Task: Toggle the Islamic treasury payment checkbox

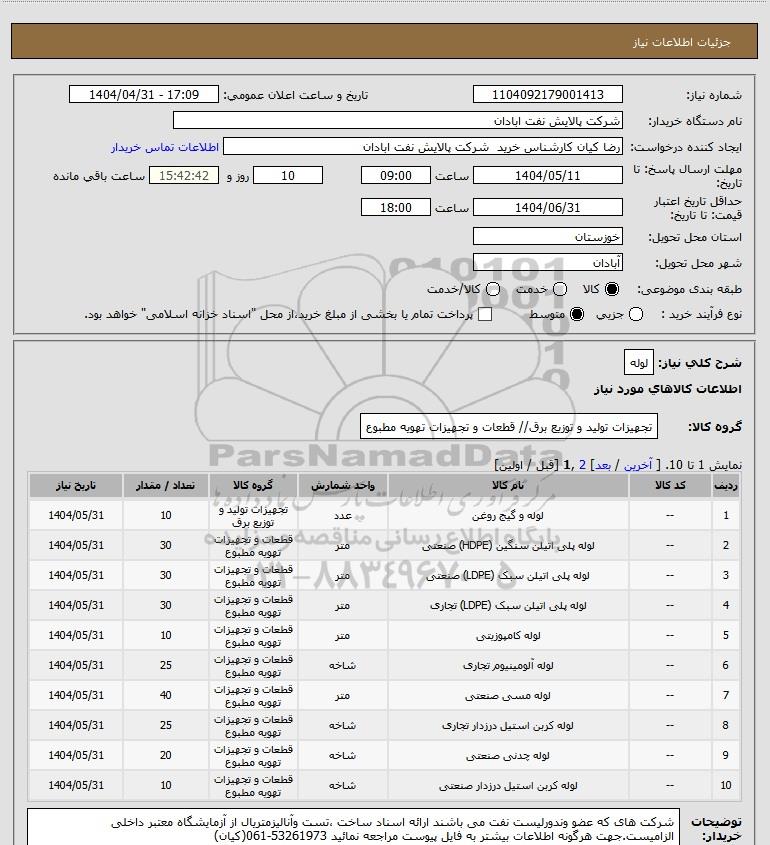Action: pos(485,314)
